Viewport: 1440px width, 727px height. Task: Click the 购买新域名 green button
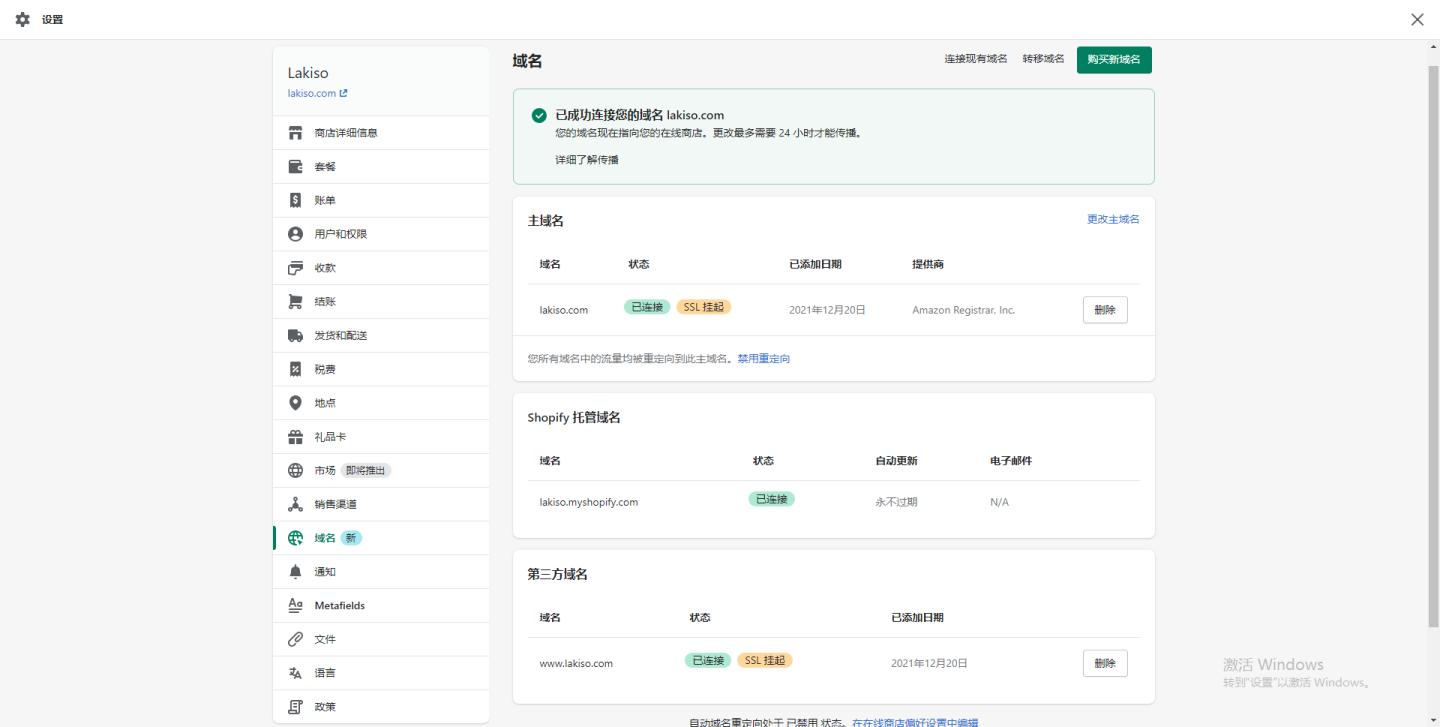[x=1113, y=59]
